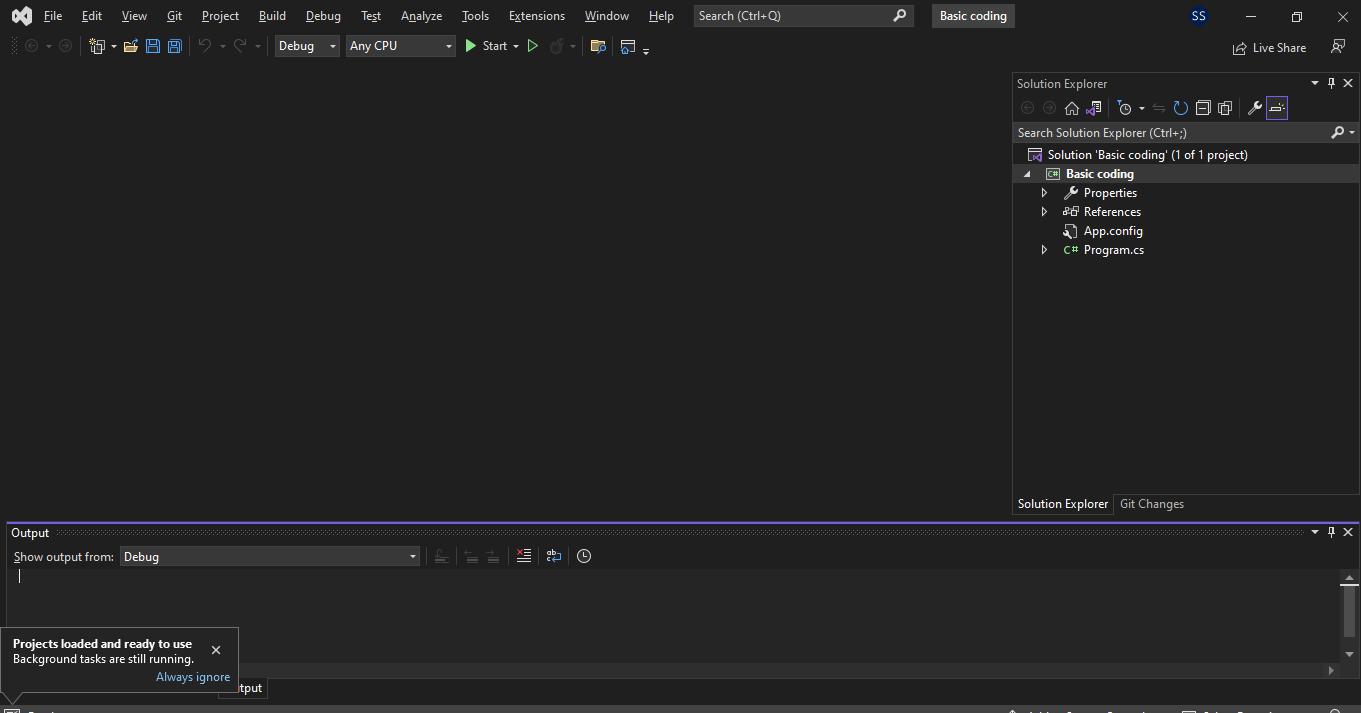
Task: Click the SS account avatar
Action: (1198, 16)
